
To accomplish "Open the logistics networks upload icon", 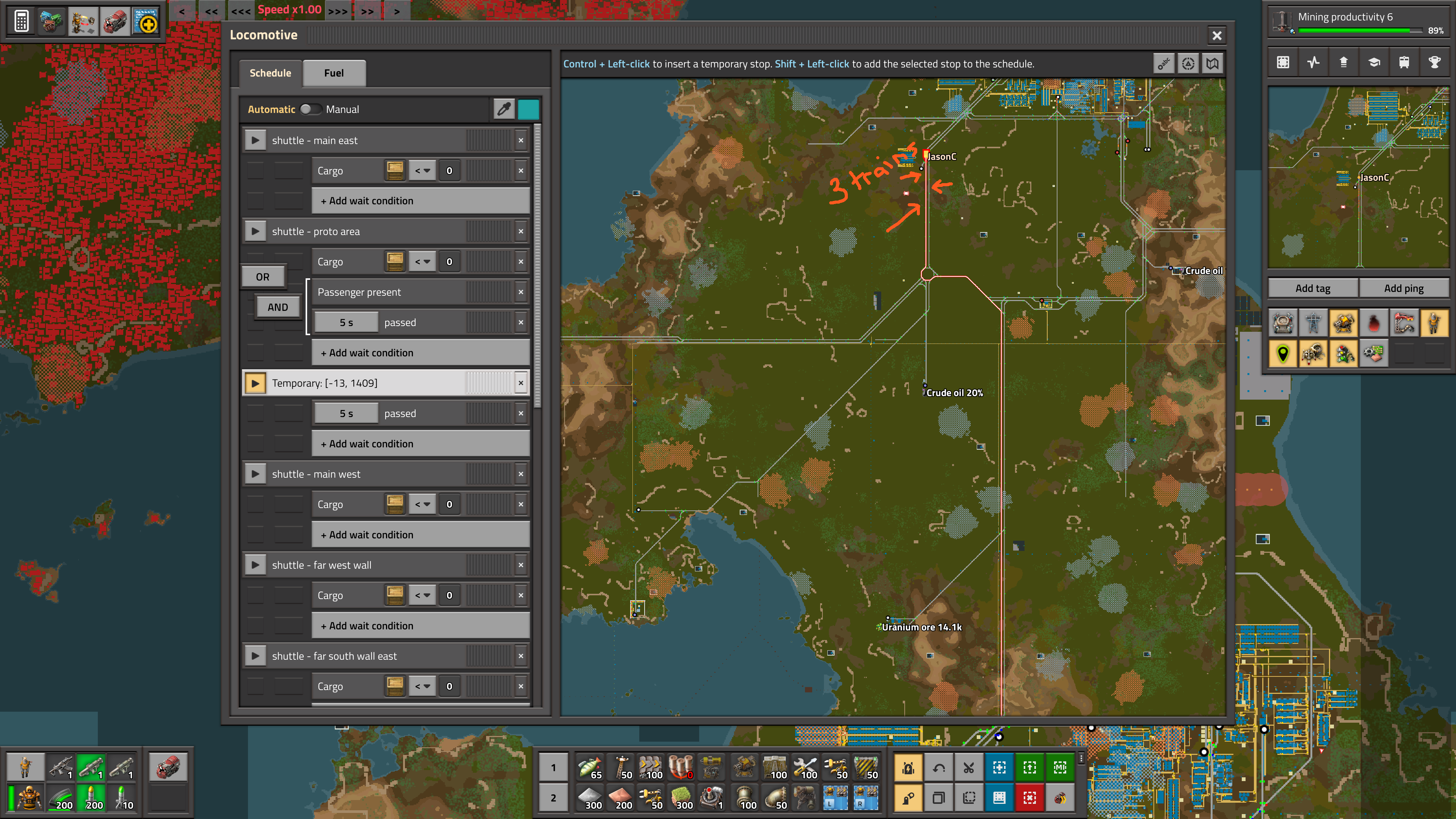I will click(1343, 62).
